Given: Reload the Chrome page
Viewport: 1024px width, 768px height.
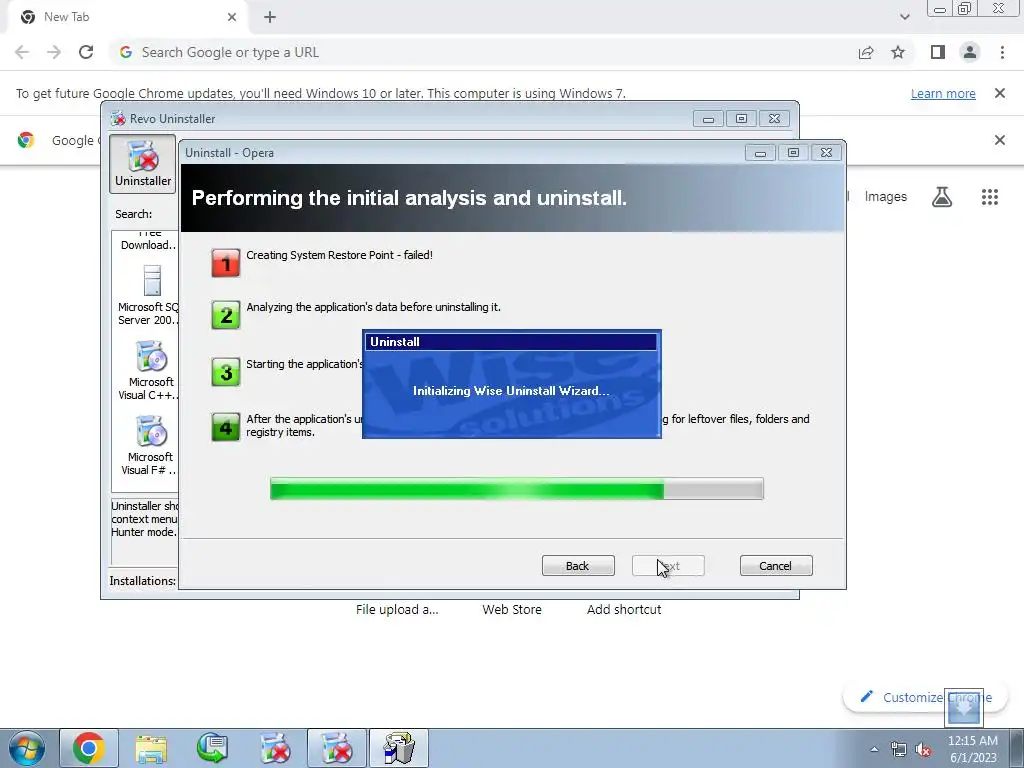Looking at the screenshot, I should click(86, 52).
